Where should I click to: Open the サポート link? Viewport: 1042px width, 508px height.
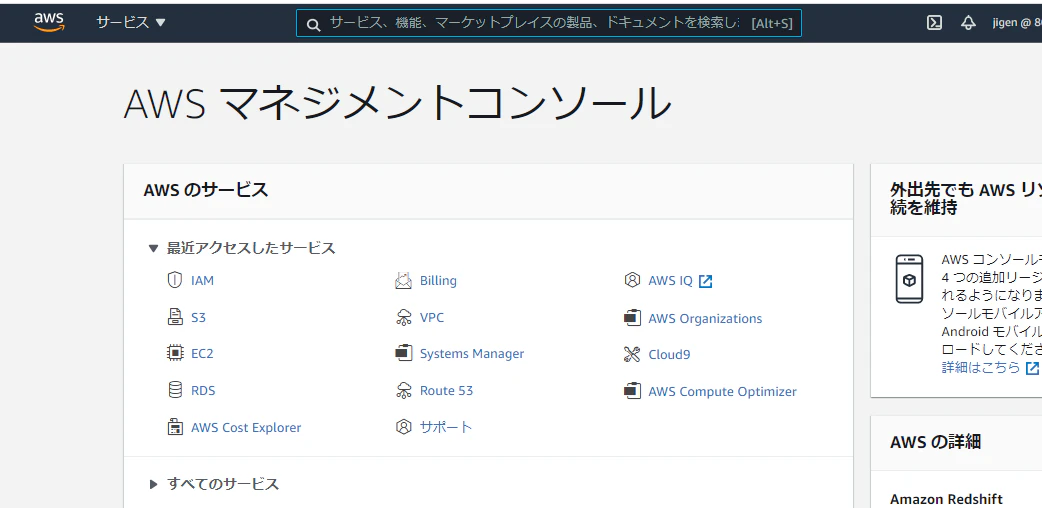pyautogui.click(x=446, y=427)
